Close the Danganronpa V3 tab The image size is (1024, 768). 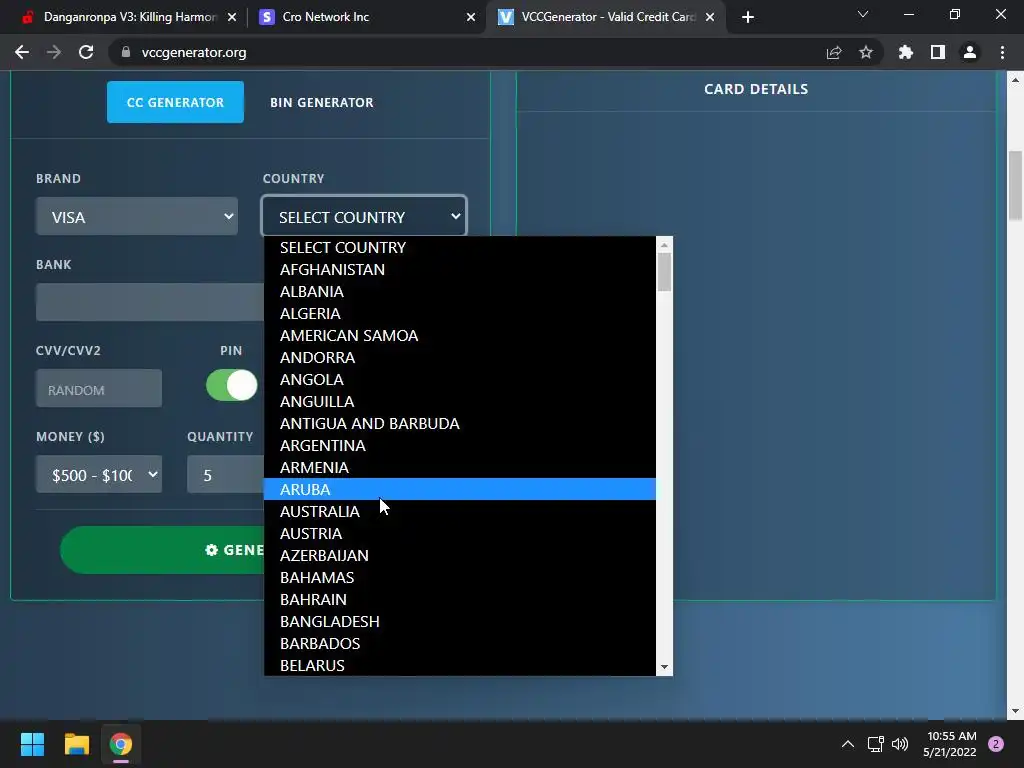pyautogui.click(x=231, y=17)
